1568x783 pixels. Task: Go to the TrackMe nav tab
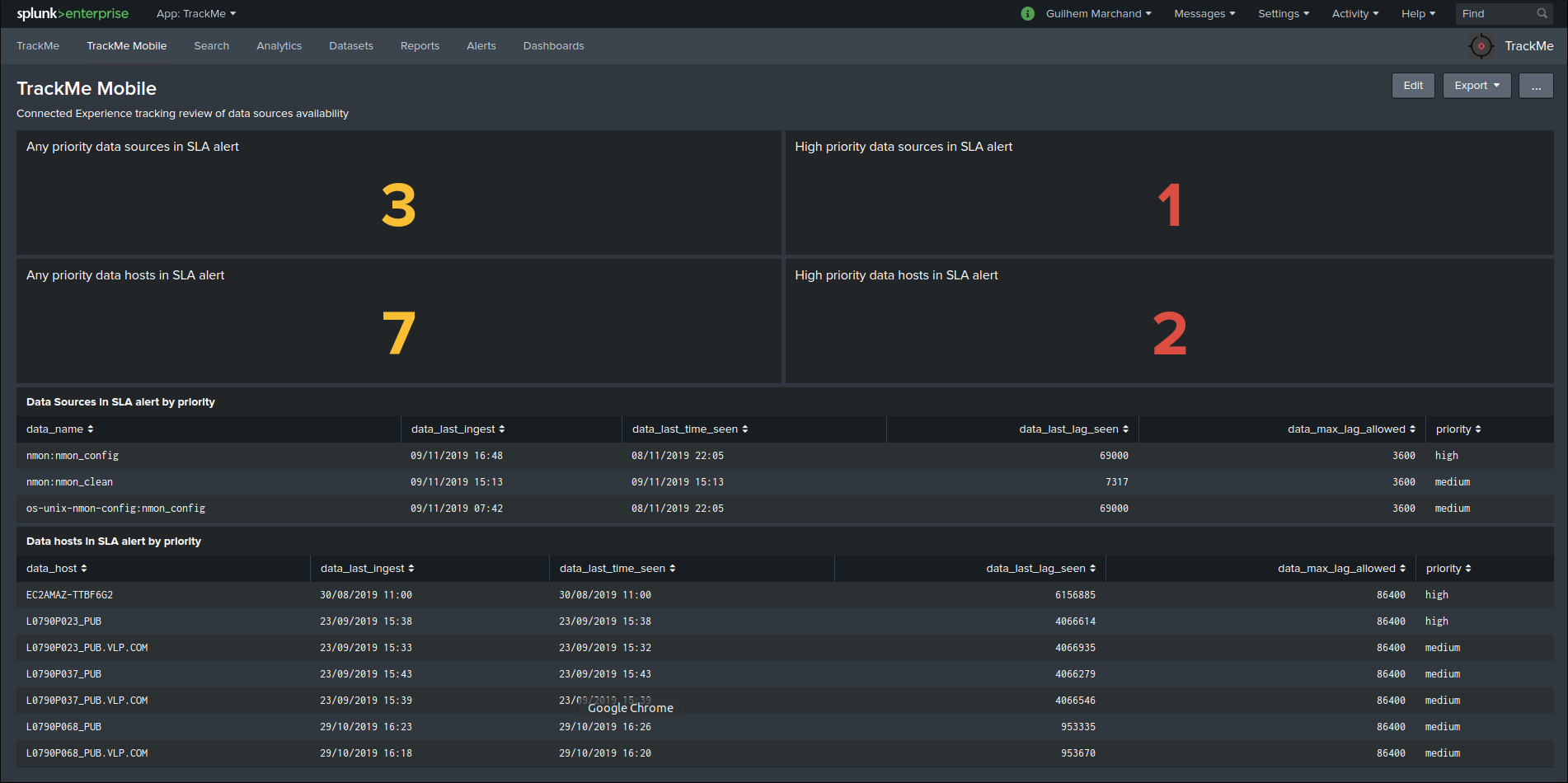point(38,46)
